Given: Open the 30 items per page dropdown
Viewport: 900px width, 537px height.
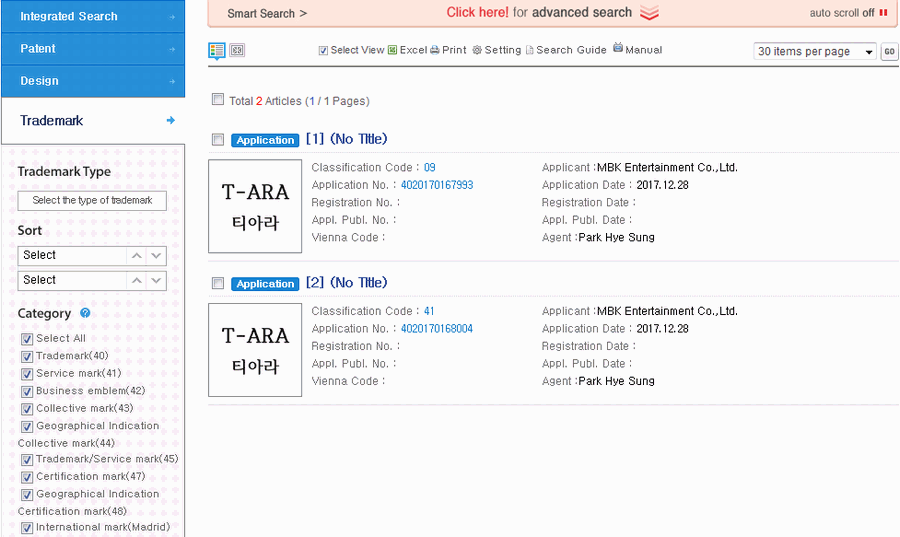Looking at the screenshot, I should (815, 52).
